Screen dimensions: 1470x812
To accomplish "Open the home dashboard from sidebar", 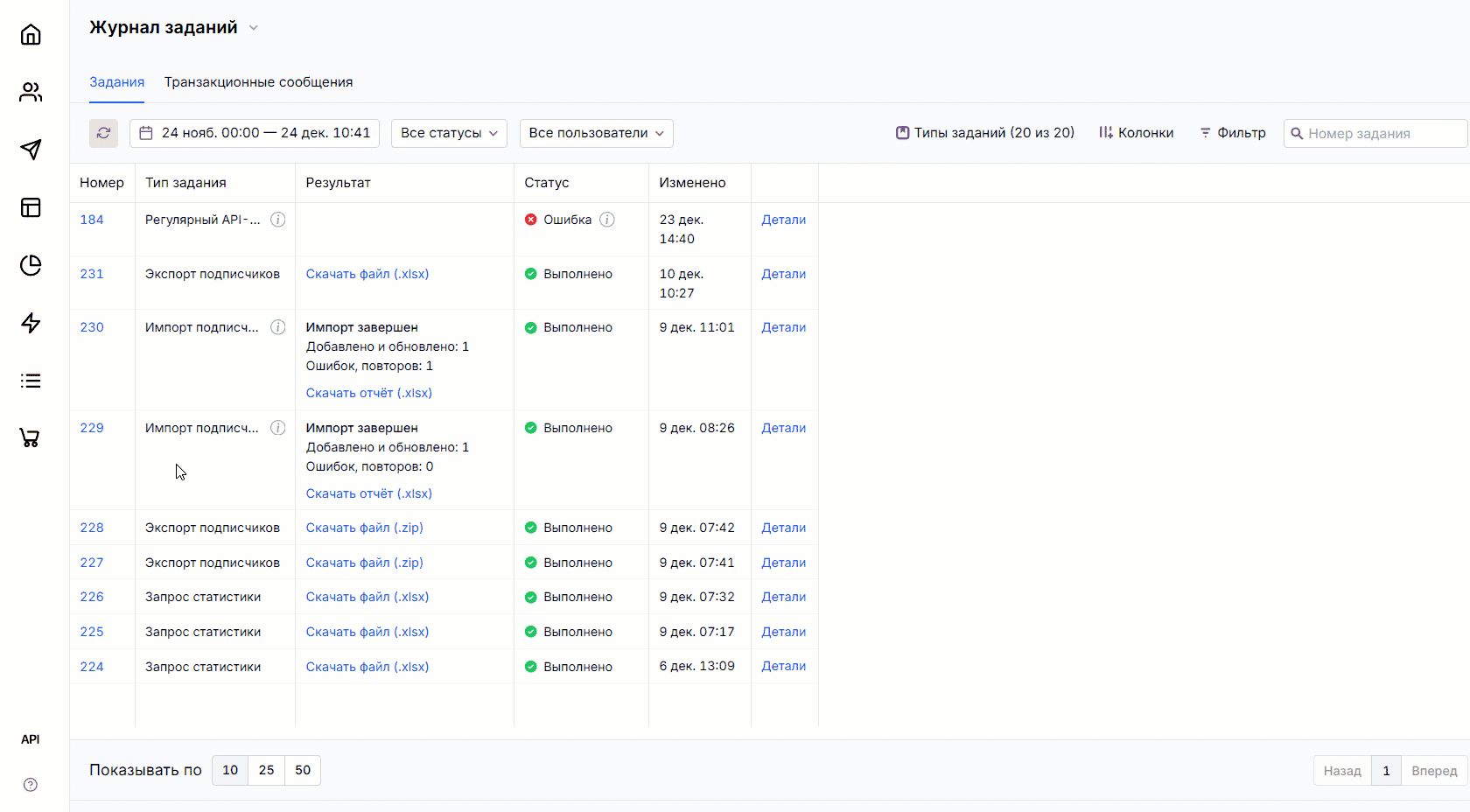I will [31, 34].
